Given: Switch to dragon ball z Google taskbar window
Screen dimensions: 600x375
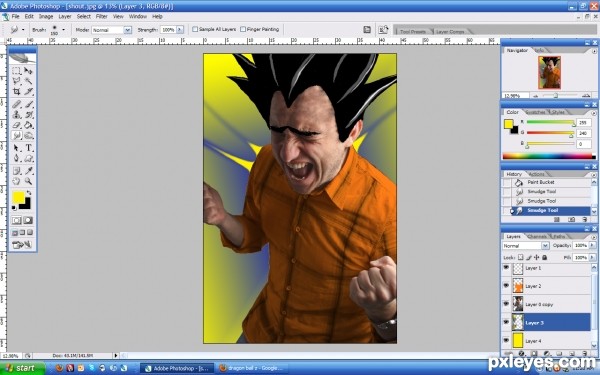Looking at the screenshot, I should 251,368.
